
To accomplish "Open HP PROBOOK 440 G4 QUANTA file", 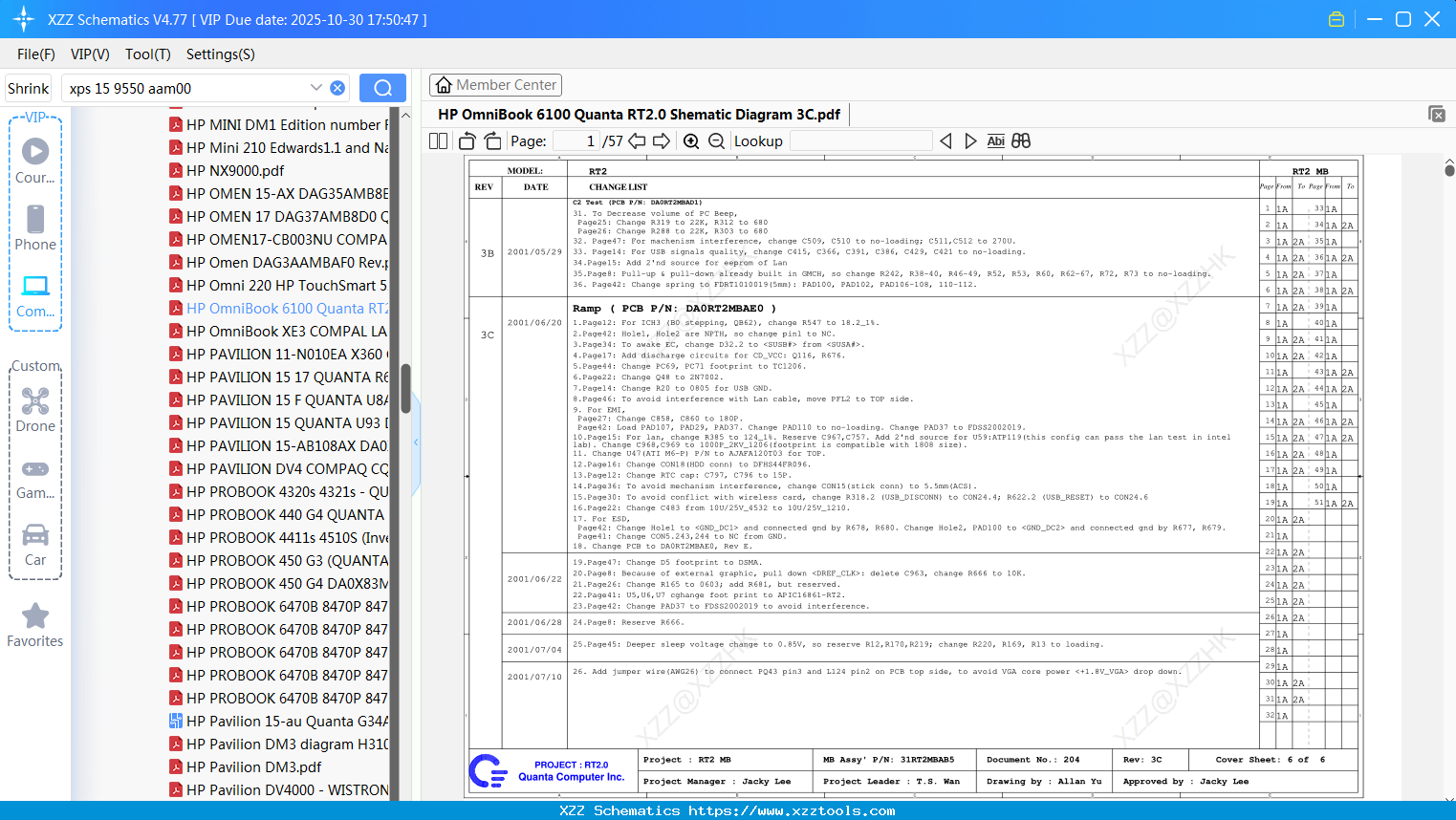I will tap(276, 515).
